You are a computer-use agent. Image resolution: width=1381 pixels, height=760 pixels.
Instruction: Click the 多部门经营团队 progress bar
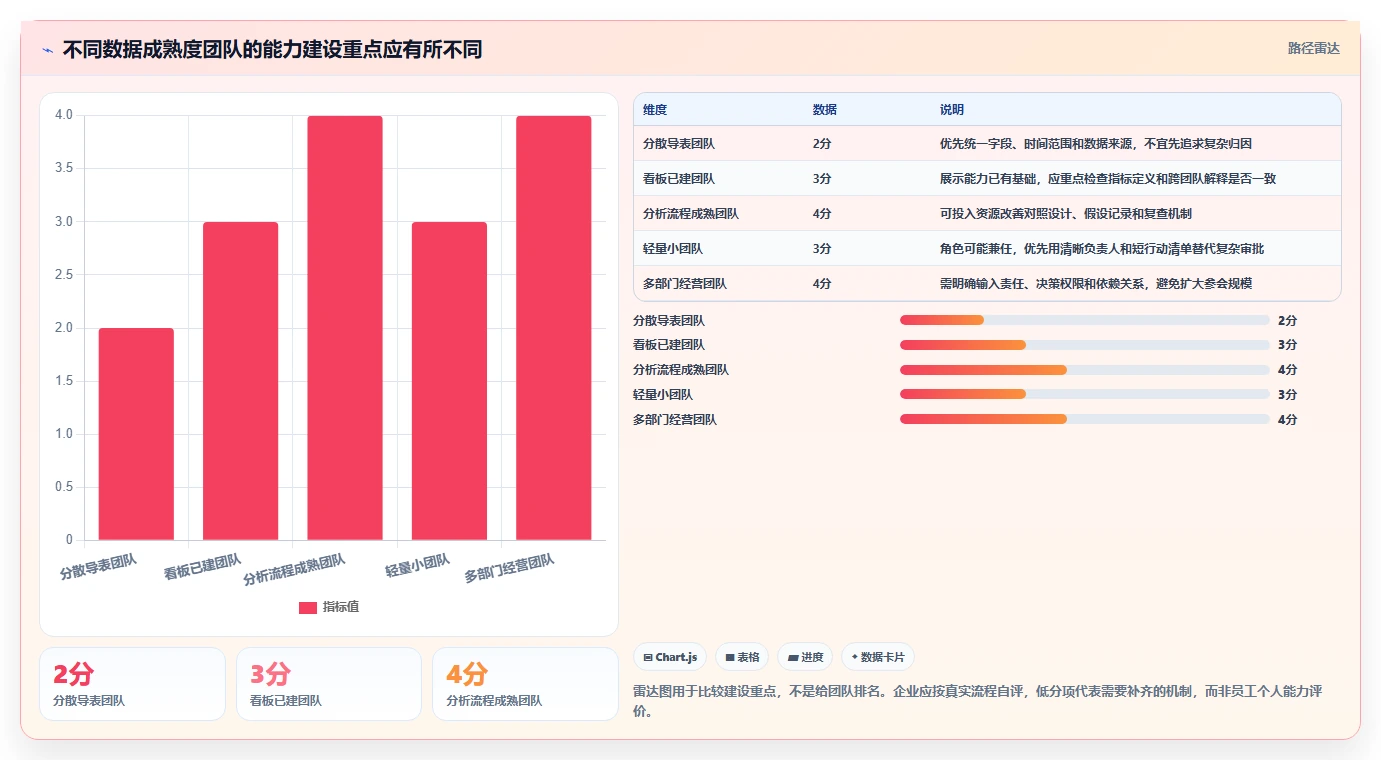click(1084, 420)
